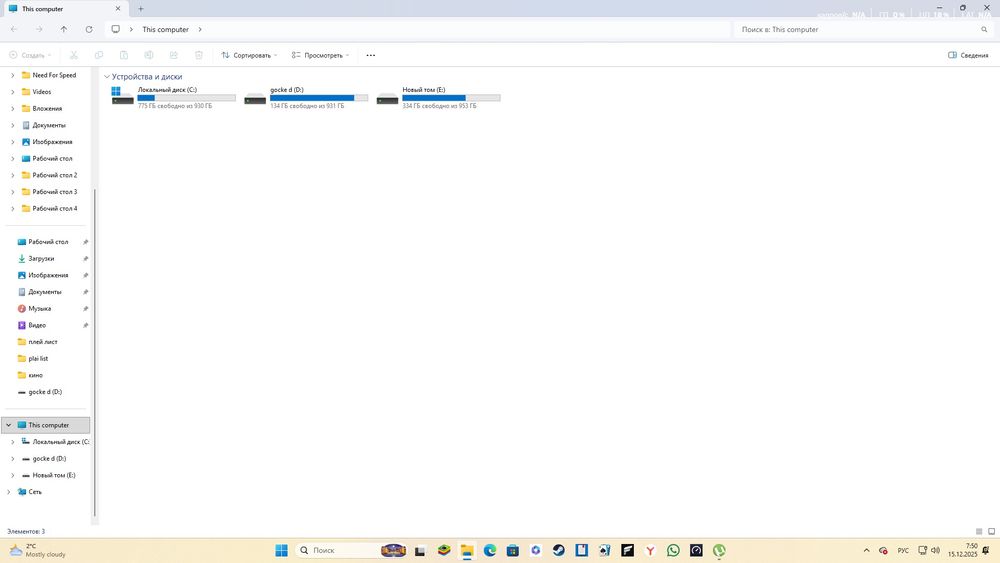Click gocke d (D:) usage bar

click(x=319, y=98)
